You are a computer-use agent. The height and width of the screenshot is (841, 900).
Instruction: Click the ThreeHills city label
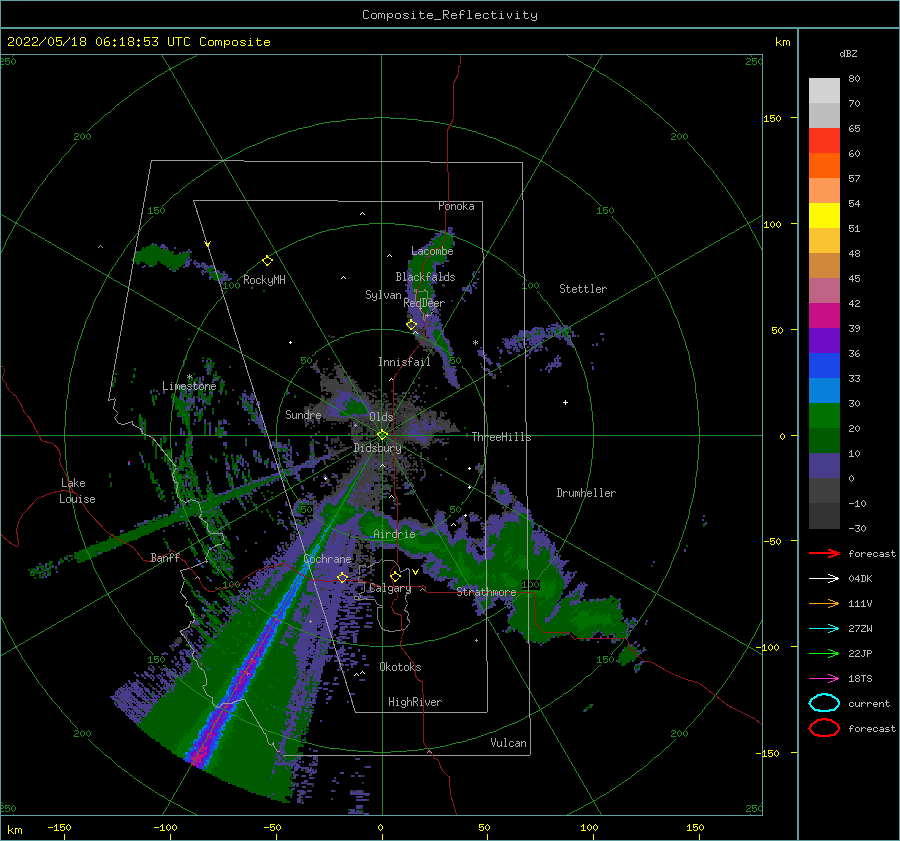click(501, 437)
